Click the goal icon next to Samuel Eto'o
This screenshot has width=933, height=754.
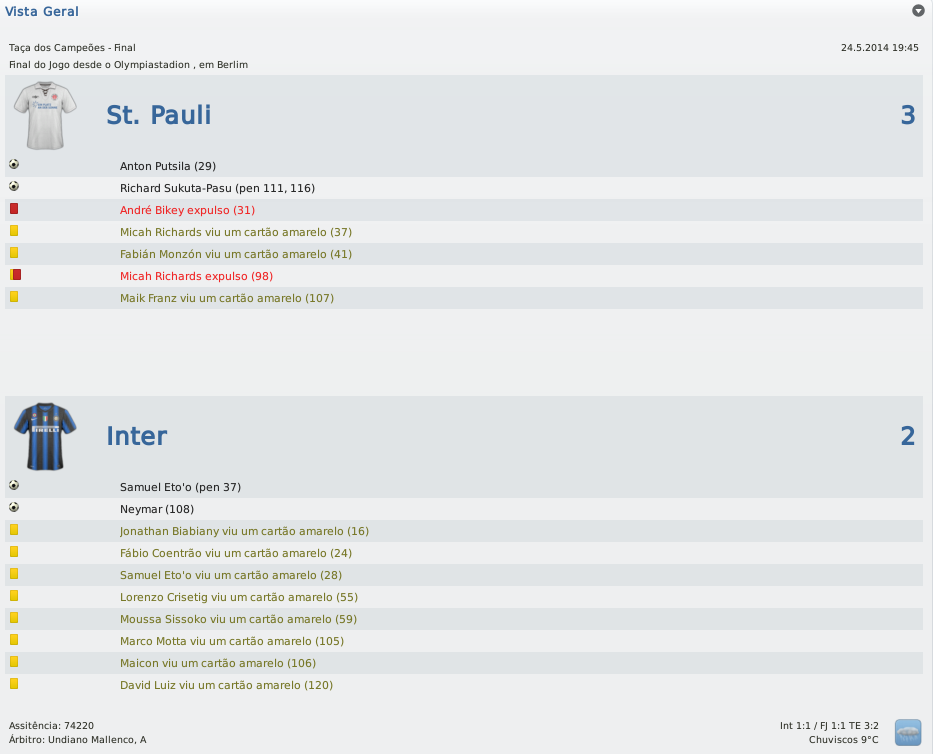click(14, 486)
